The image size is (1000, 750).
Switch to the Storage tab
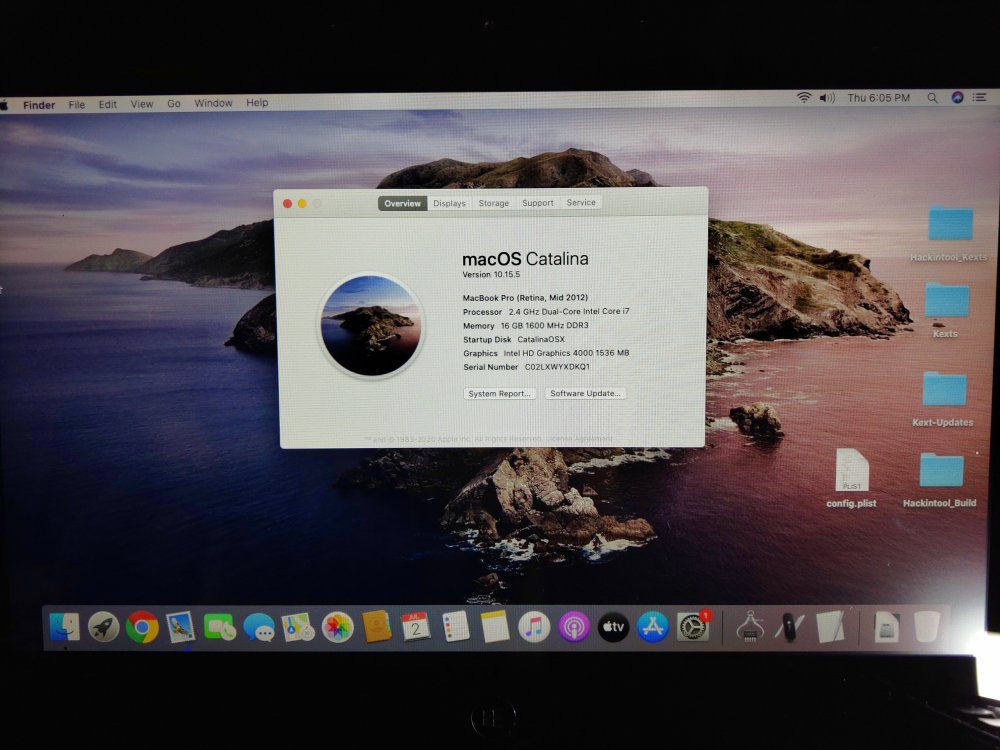coord(494,203)
